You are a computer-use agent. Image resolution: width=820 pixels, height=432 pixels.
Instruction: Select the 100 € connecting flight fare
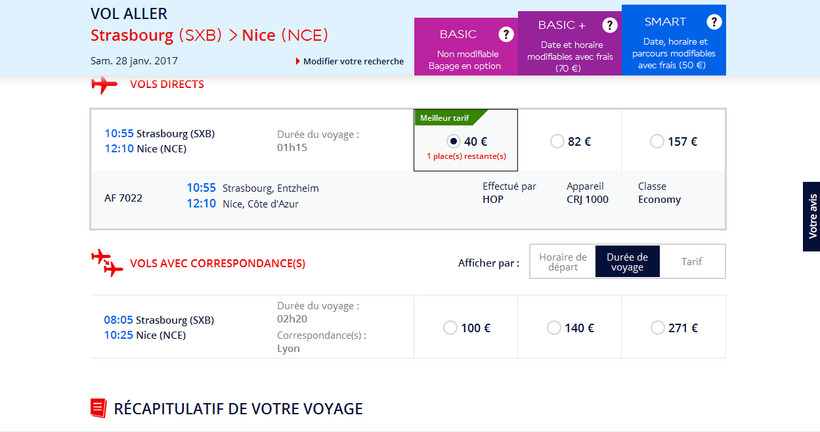point(449,327)
